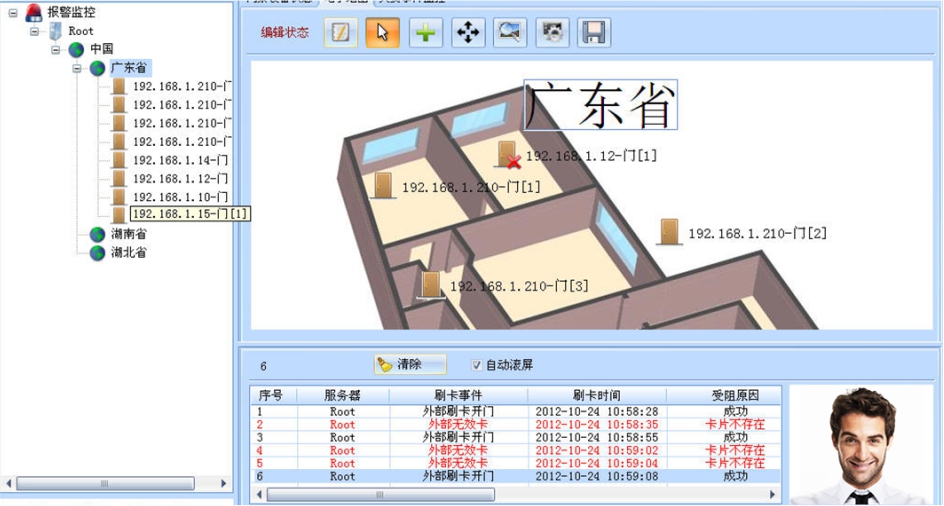Screen dimensions: 944x506
Task: Select the four-way move tool
Action: [468, 32]
